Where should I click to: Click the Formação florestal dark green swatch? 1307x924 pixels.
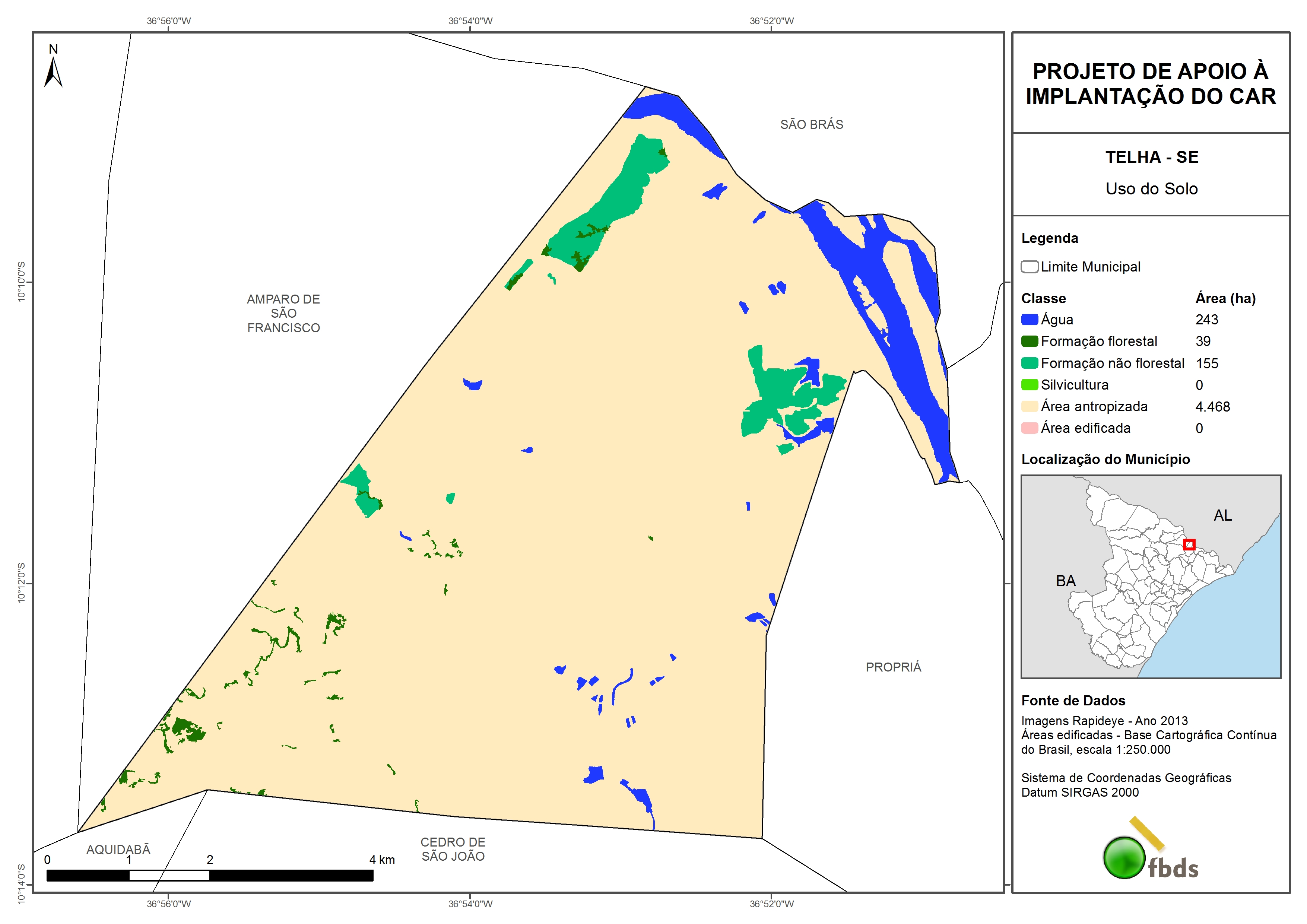[x=1029, y=342]
